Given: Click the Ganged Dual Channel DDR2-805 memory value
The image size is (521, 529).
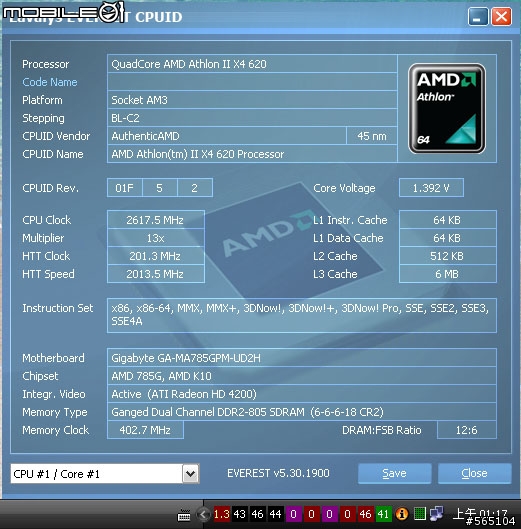Looking at the screenshot, I should [x=302, y=412].
